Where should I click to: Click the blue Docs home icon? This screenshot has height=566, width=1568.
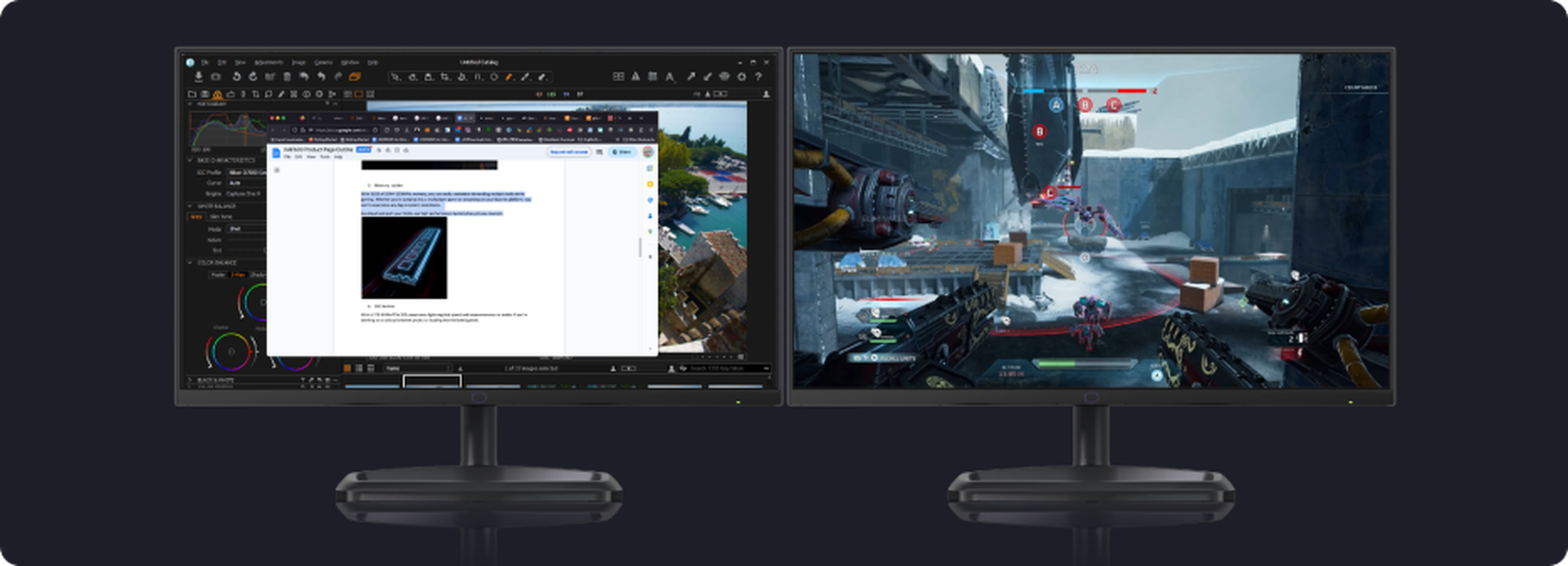[276, 153]
